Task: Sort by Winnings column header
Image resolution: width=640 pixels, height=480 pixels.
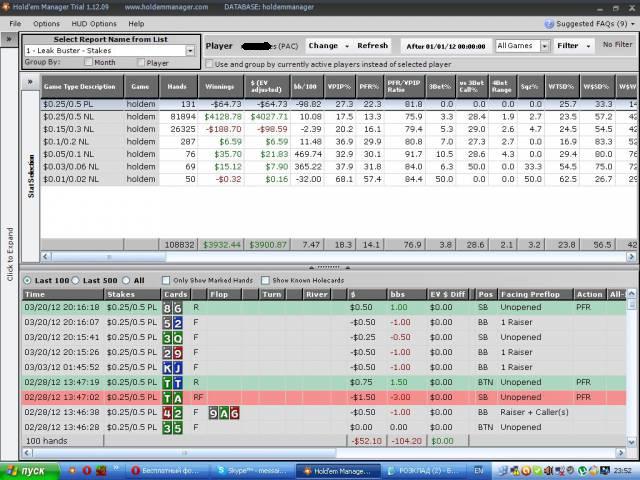Action: (221, 87)
